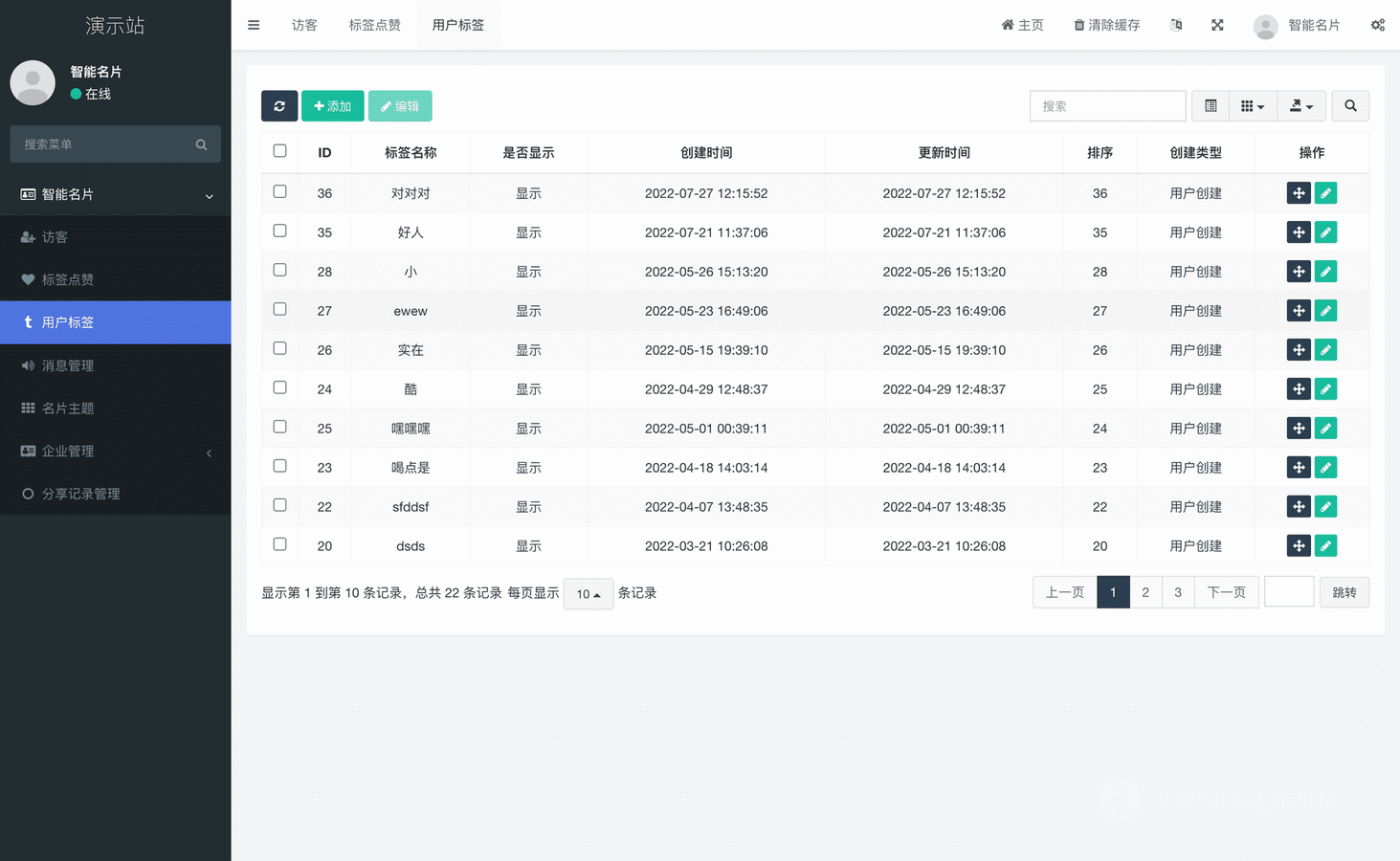Expand the 企业管理 sidebar menu

115,452
